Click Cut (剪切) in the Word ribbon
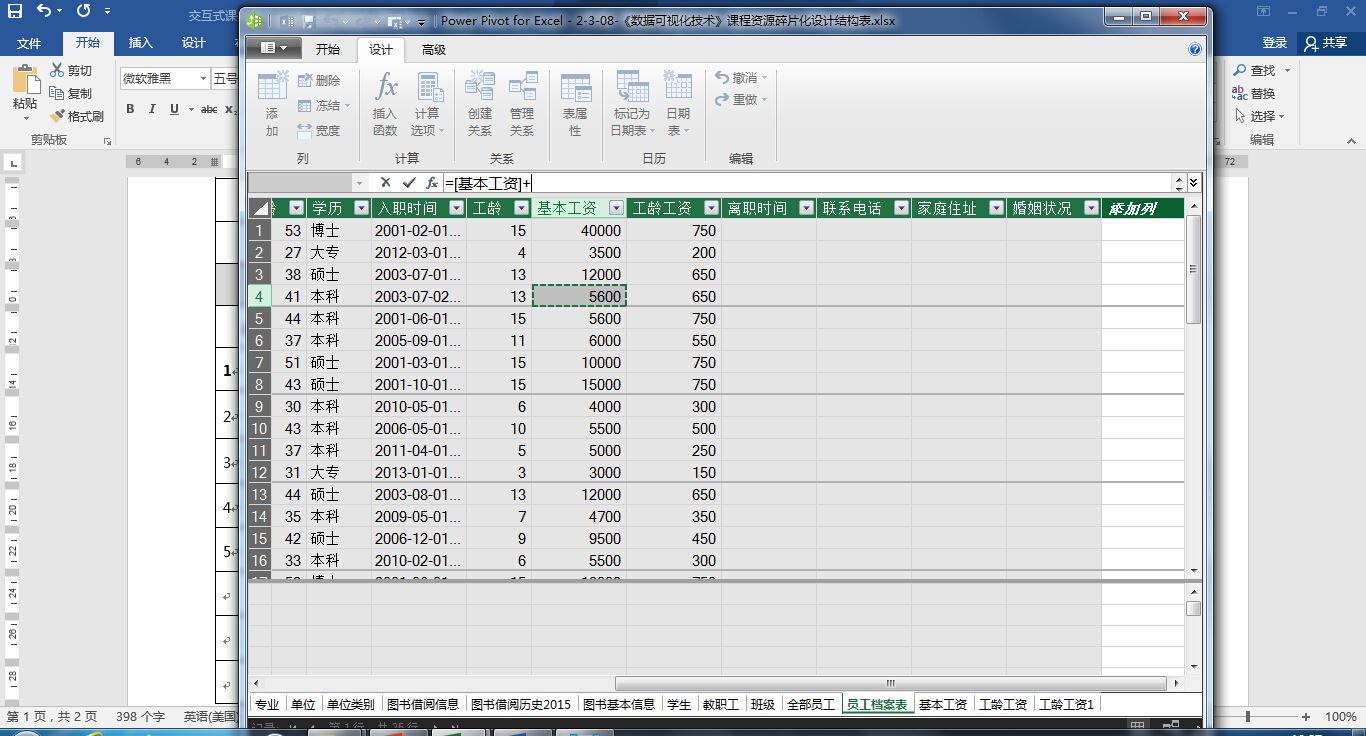The width and height of the screenshot is (1366, 736). [x=71, y=70]
